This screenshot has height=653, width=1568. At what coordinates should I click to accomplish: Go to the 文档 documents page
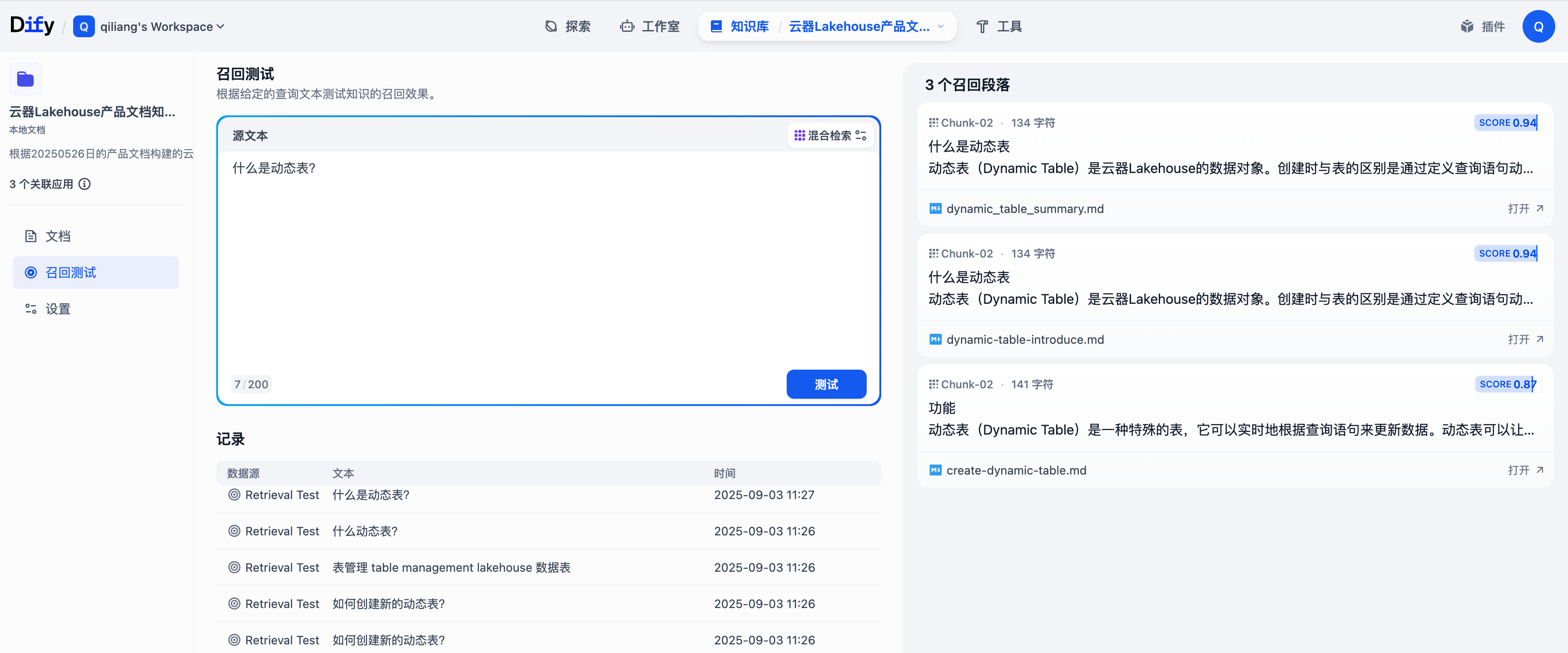point(95,236)
